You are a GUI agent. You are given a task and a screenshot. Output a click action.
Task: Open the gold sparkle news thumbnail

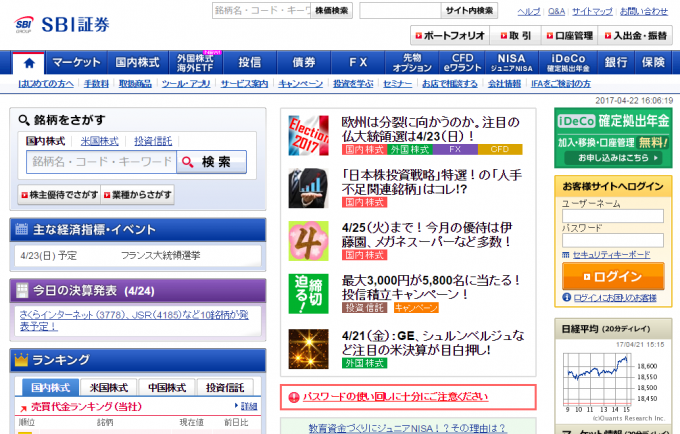click(308, 349)
